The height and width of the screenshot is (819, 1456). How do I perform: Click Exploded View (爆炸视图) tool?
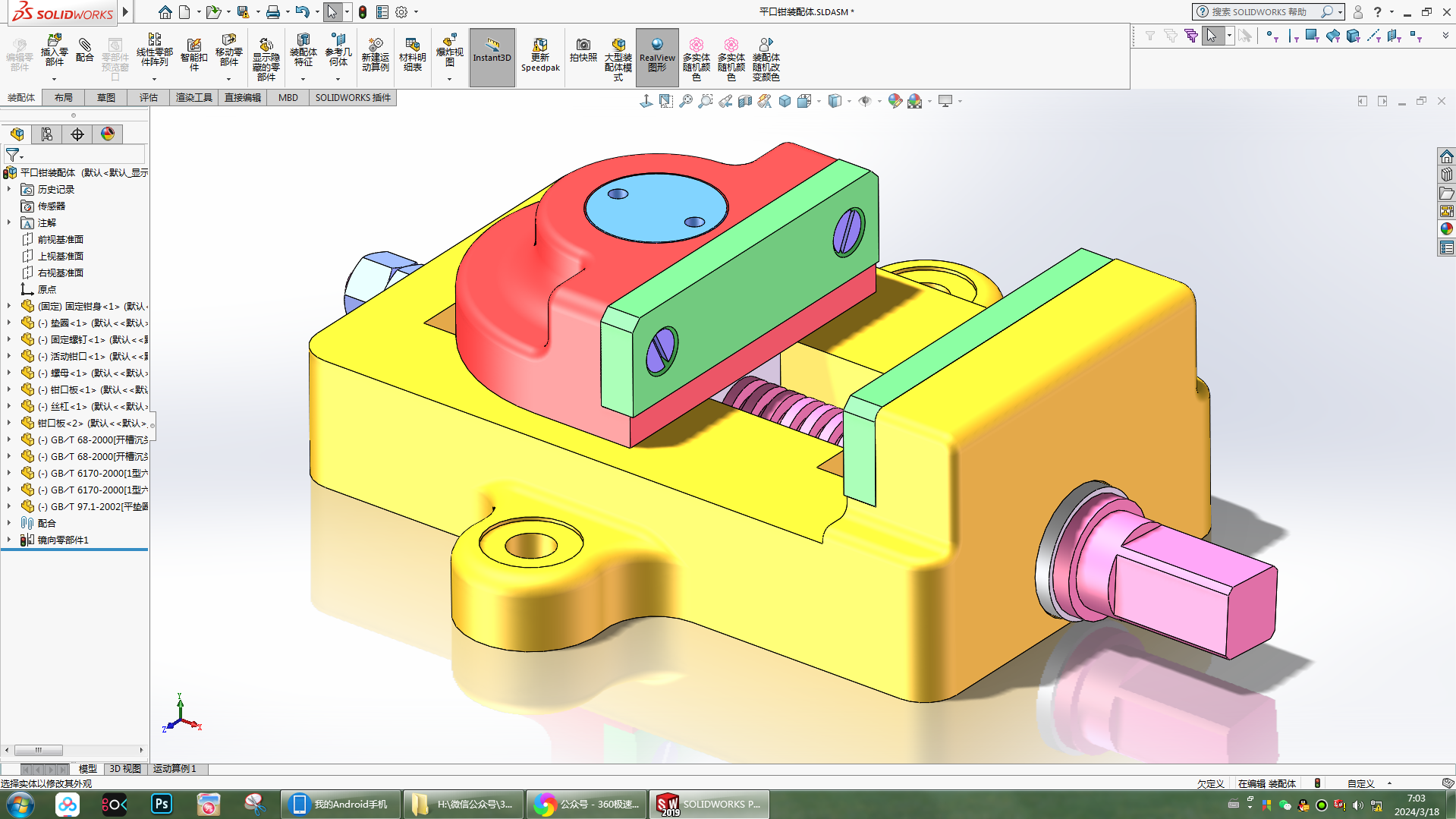(449, 51)
